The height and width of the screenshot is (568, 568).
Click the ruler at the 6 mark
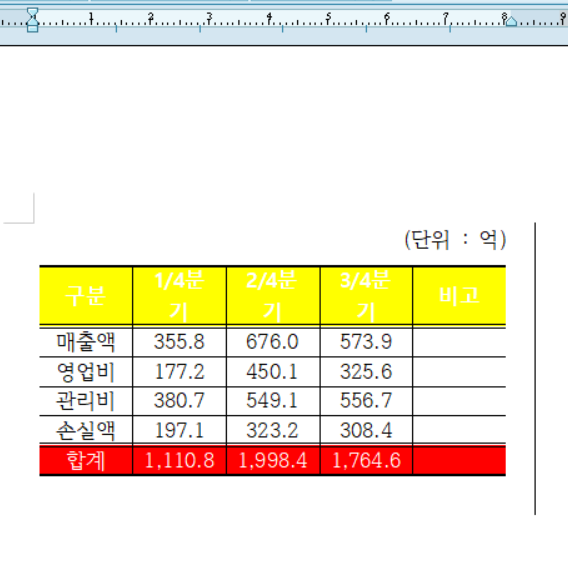(387, 16)
